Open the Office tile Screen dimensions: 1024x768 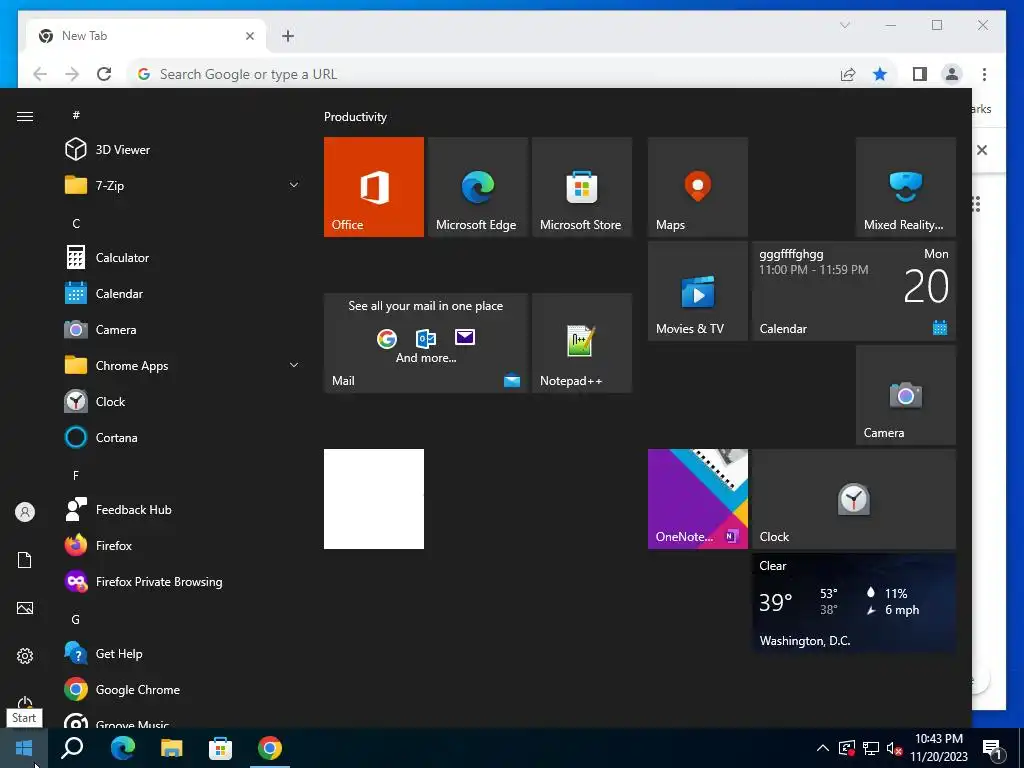374,187
